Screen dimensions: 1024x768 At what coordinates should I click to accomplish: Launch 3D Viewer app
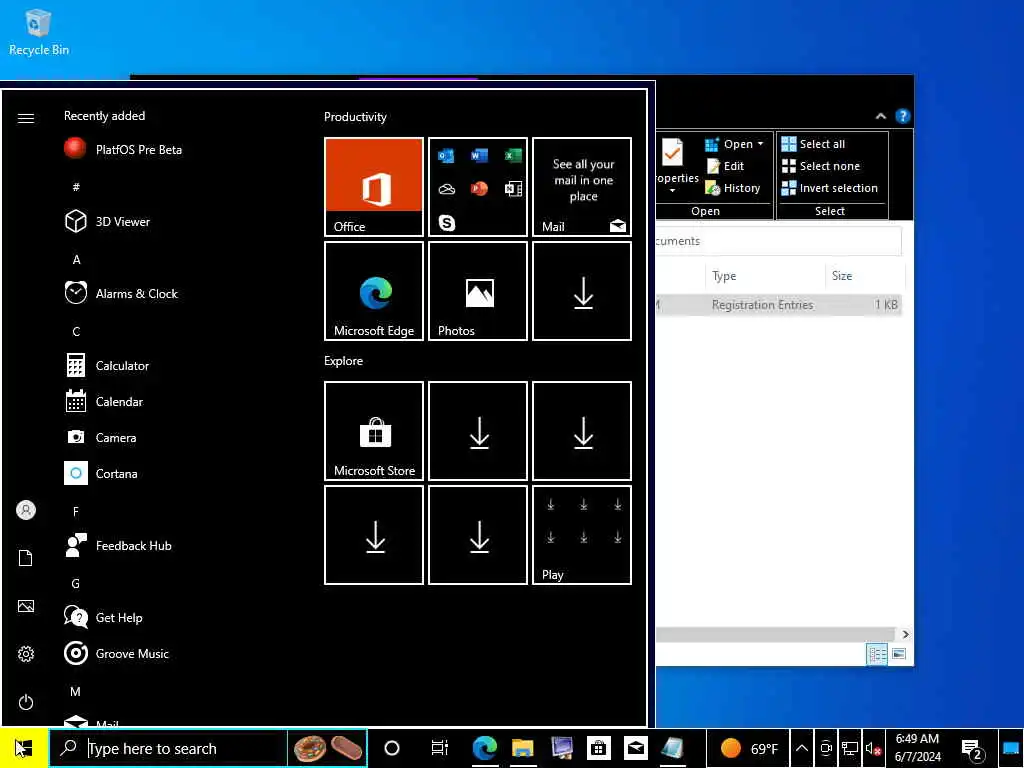108,221
